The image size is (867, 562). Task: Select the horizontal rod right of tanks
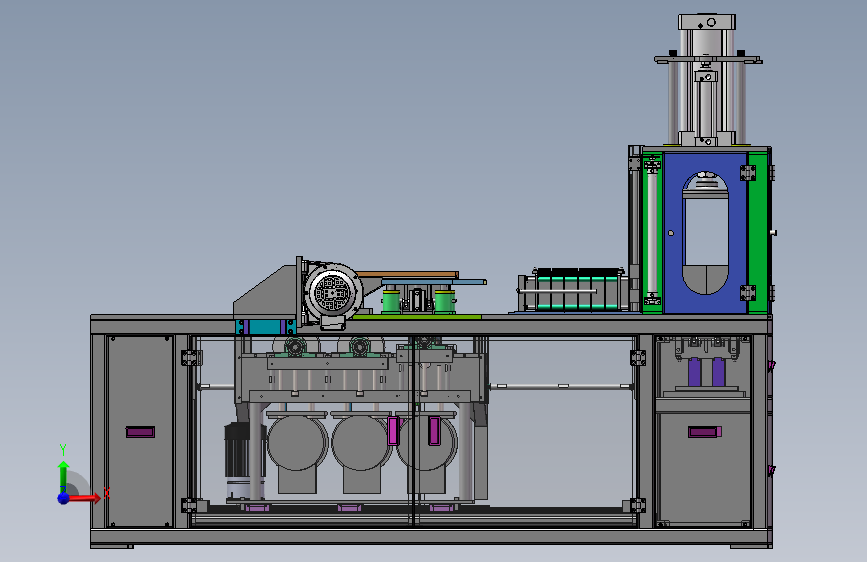(561, 386)
